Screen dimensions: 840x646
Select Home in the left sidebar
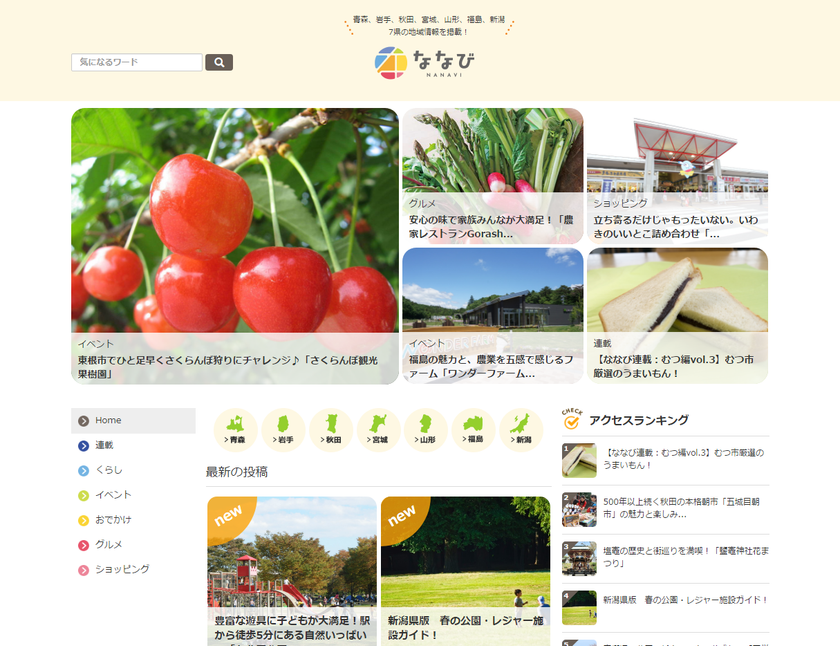[107, 420]
